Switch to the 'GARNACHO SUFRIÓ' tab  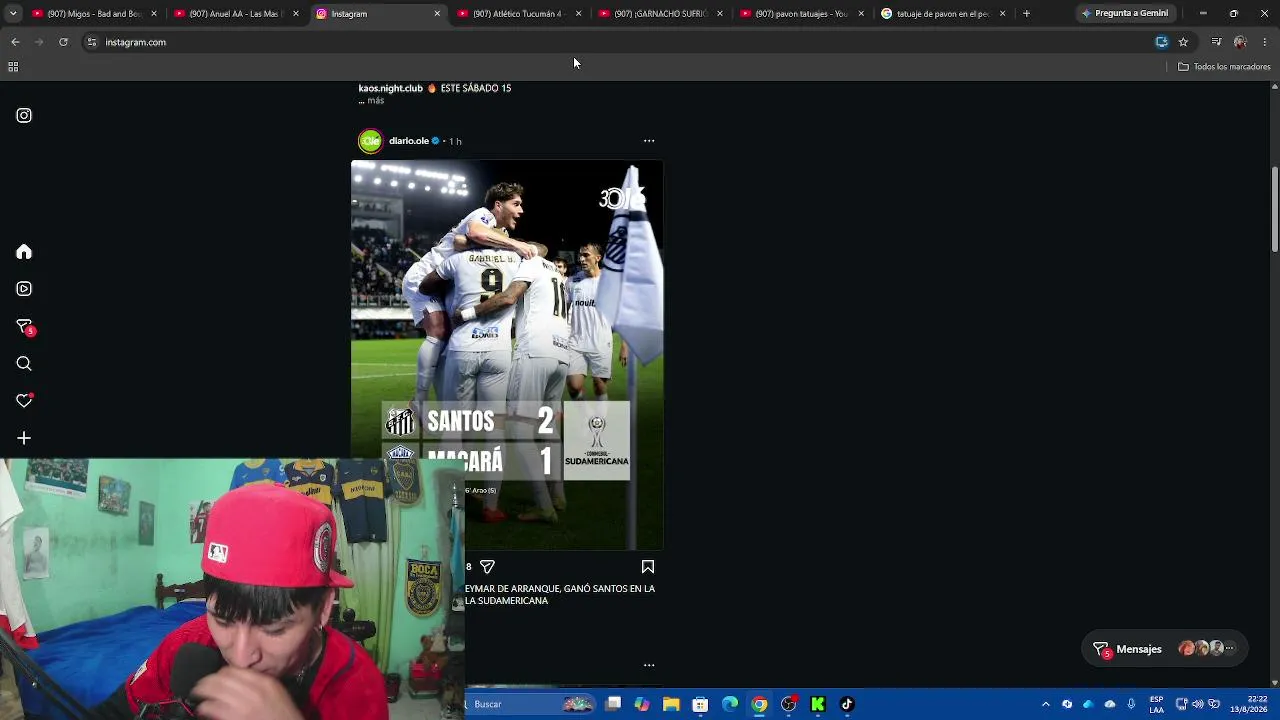pos(660,14)
